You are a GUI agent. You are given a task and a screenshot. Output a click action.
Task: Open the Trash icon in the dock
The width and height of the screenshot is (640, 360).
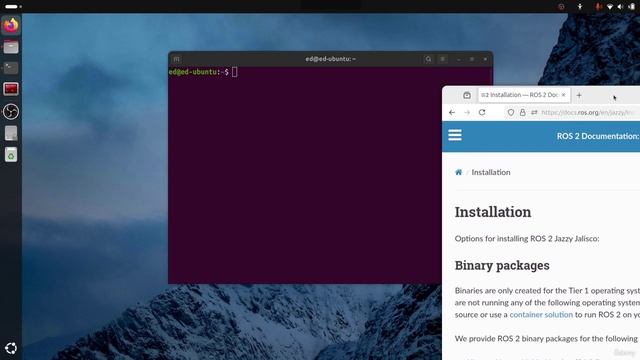(11, 155)
